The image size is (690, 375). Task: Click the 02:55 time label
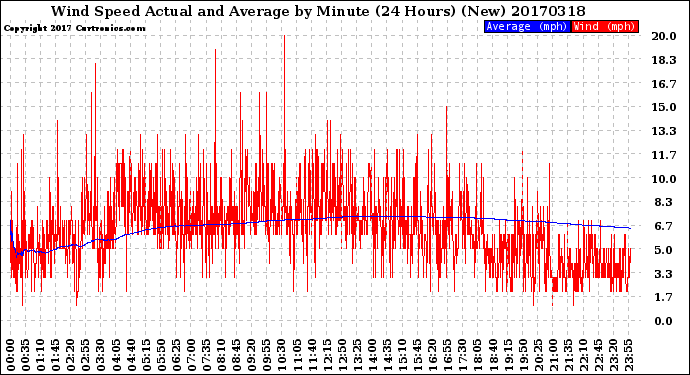(x=86, y=355)
